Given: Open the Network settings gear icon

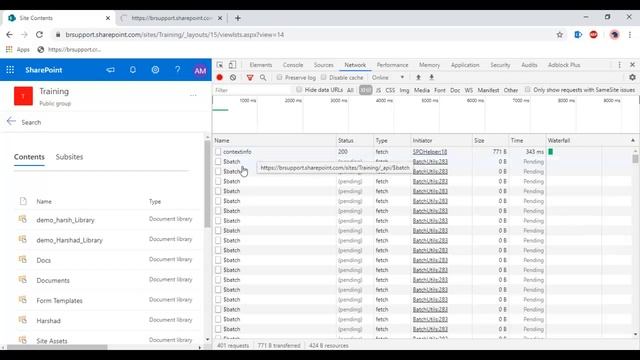Looking at the screenshot, I should pos(632,77).
